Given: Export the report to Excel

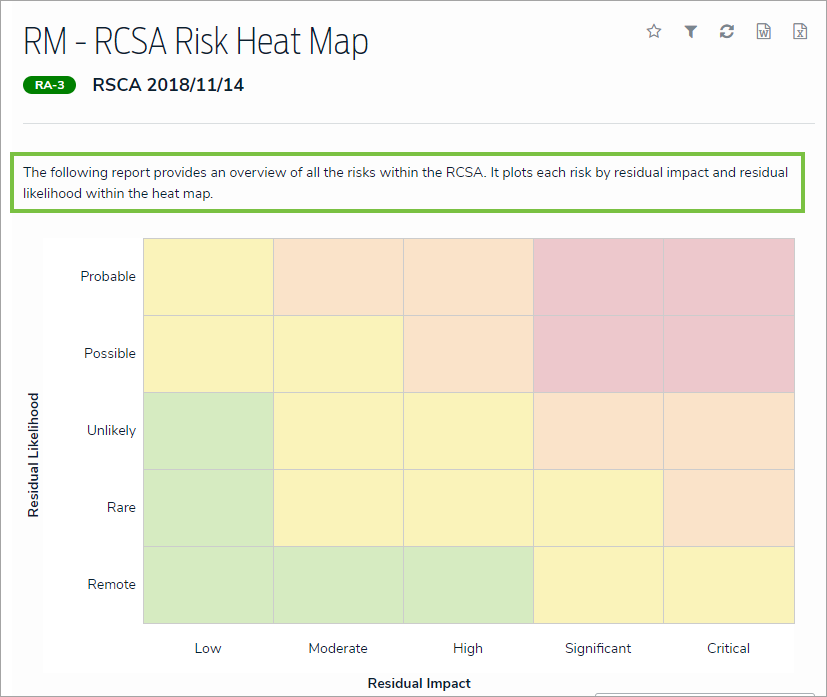Looking at the screenshot, I should (800, 32).
